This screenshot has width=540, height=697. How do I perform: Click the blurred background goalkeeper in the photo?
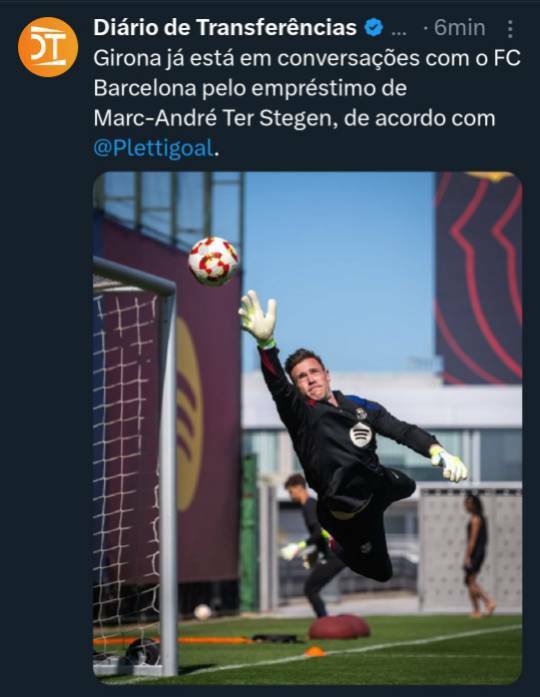tap(307, 545)
